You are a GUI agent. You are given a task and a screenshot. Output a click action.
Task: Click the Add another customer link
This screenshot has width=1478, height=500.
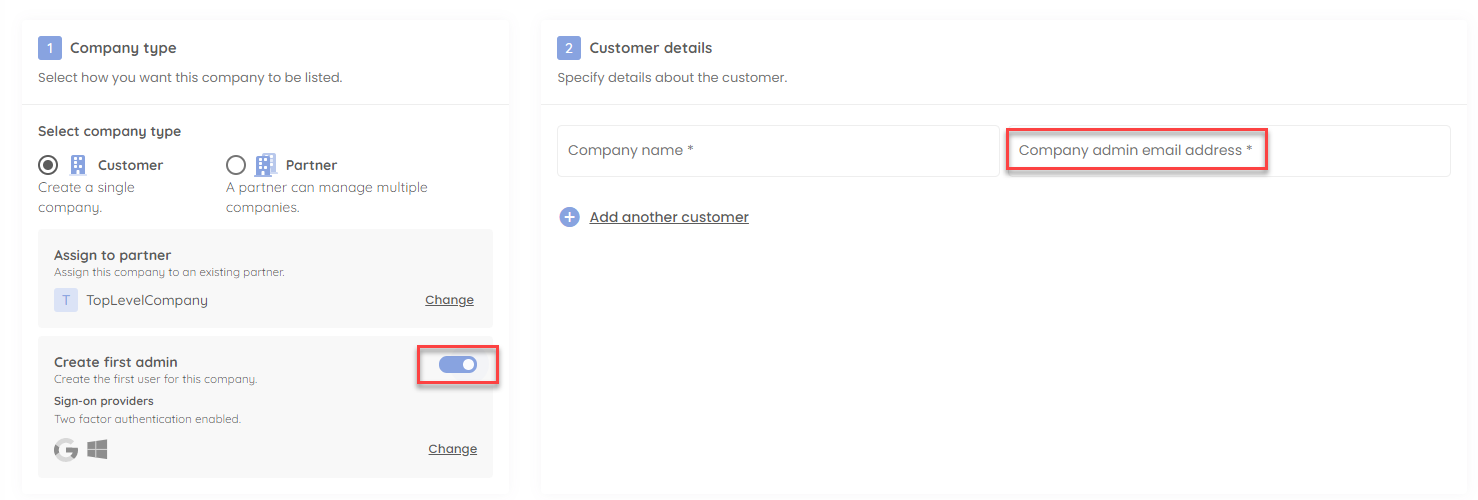point(669,217)
